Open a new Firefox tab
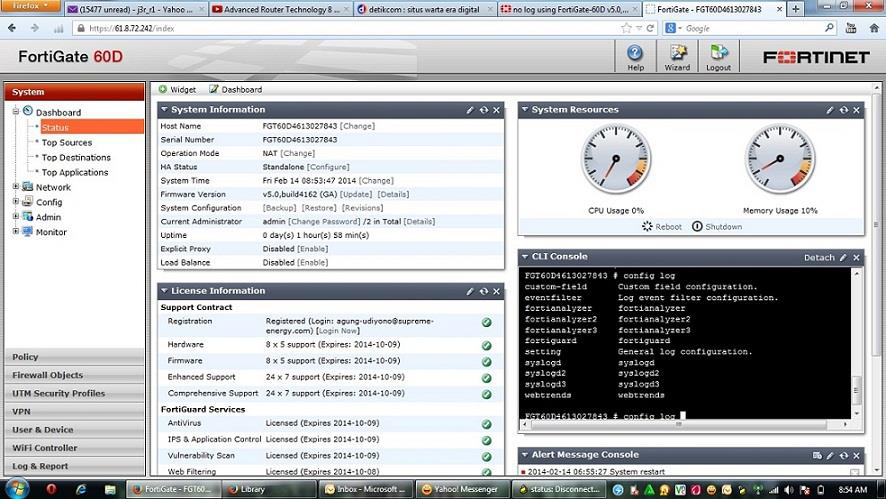This screenshot has width=886, height=499. (x=796, y=8)
